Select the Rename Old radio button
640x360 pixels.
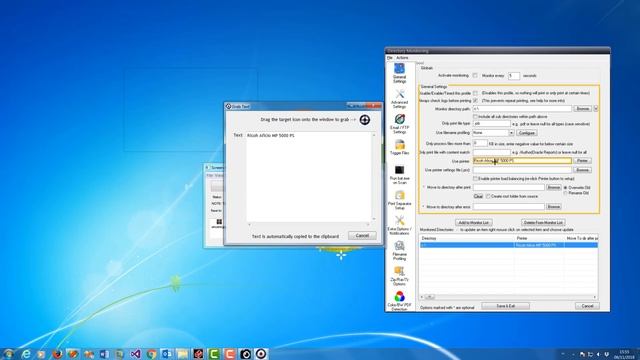(565, 193)
